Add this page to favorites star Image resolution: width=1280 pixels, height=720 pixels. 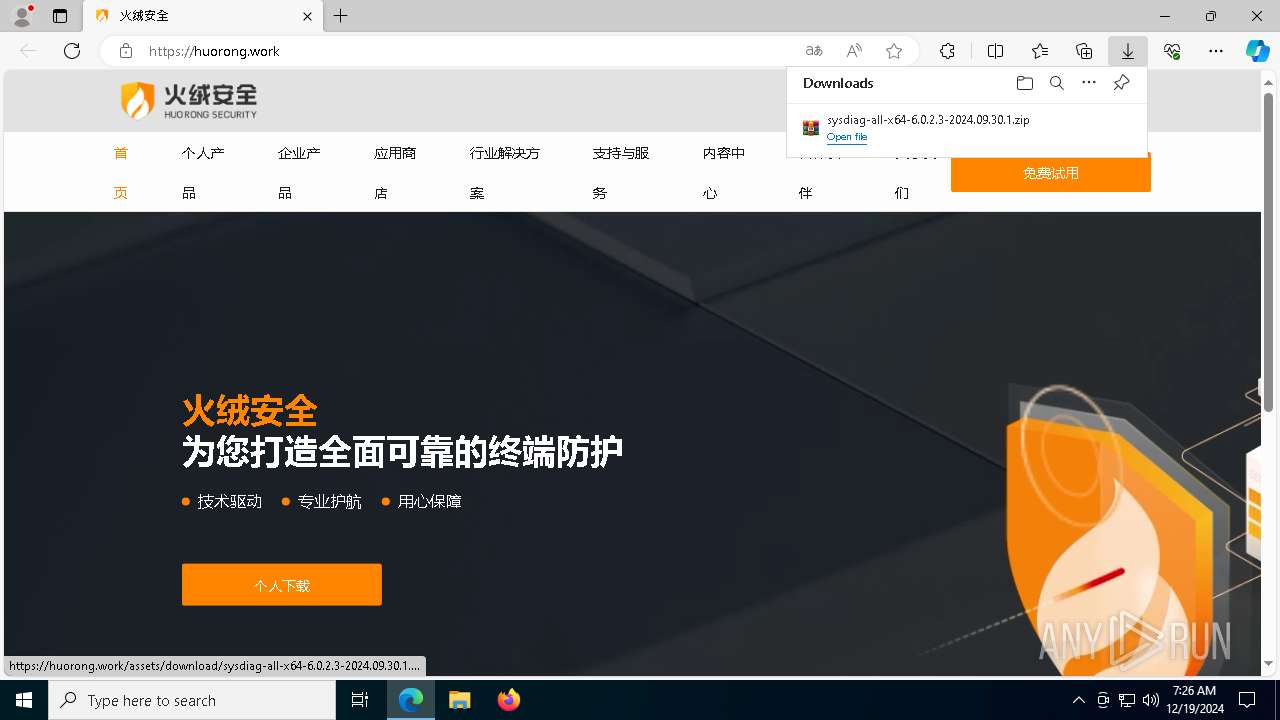894,51
